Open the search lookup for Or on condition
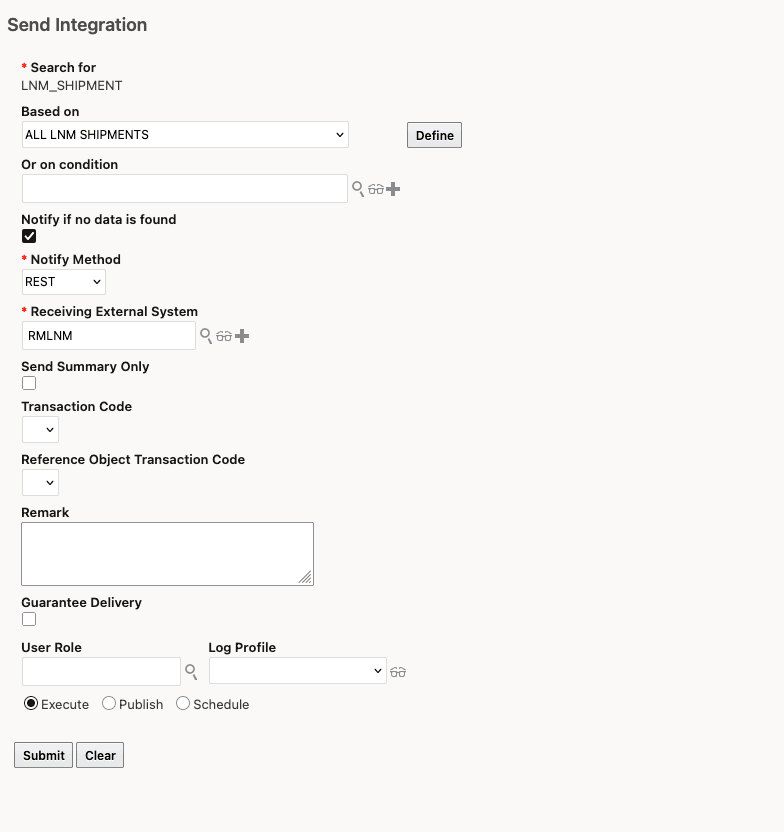The width and height of the screenshot is (784, 832). pos(357,188)
